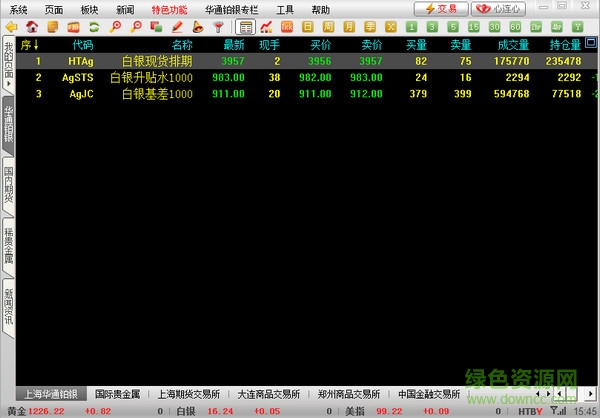Click the funnel filter icon
The image size is (600, 418).
point(218,27)
